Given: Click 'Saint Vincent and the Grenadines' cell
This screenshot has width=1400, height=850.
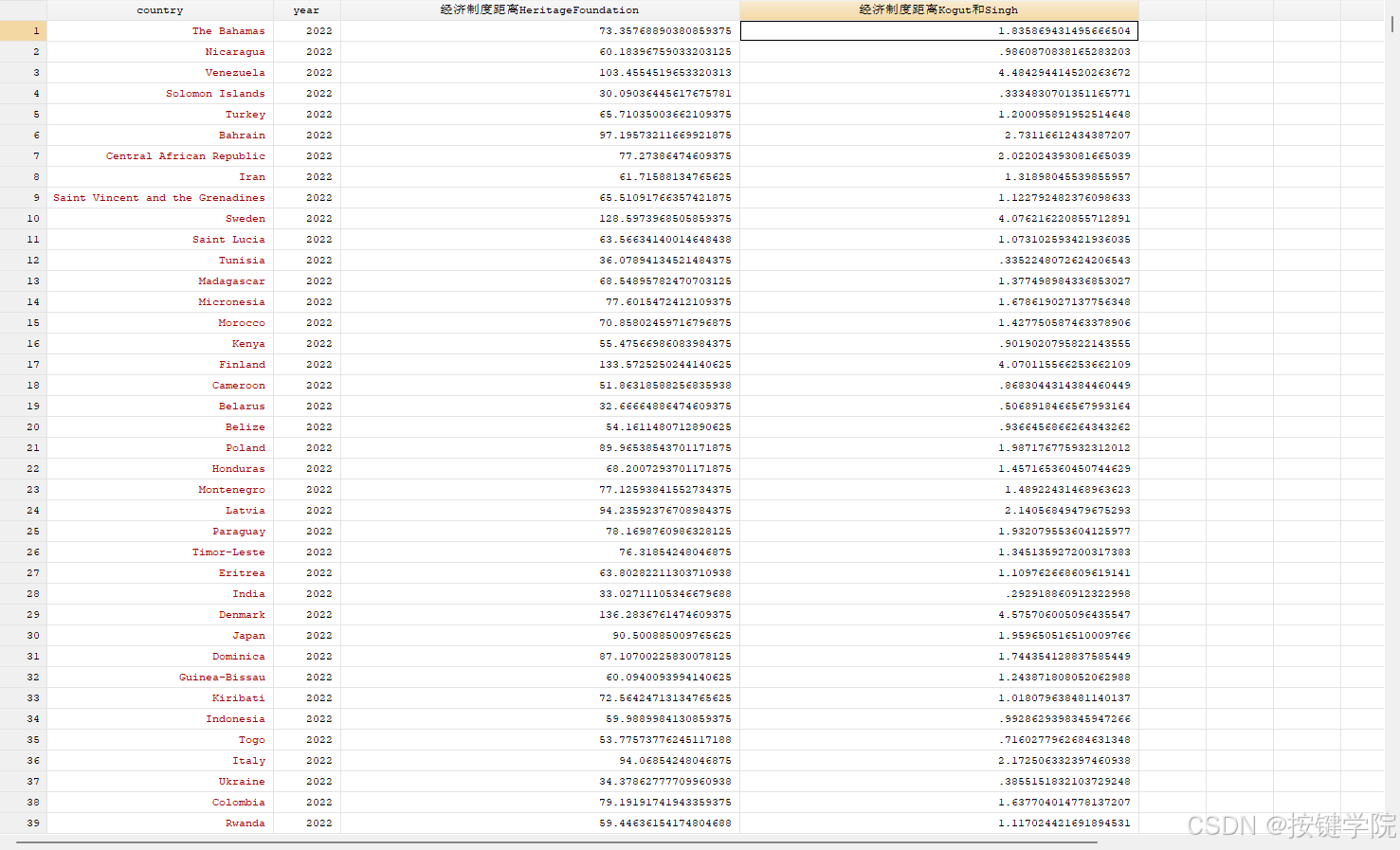Looking at the screenshot, I should pos(160,198).
